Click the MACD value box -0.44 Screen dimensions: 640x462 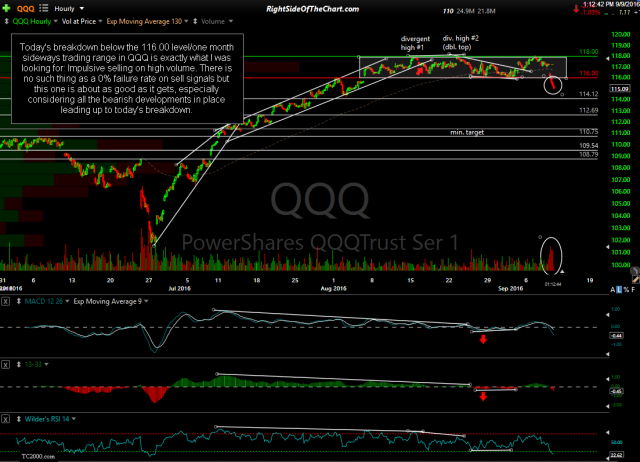point(616,335)
